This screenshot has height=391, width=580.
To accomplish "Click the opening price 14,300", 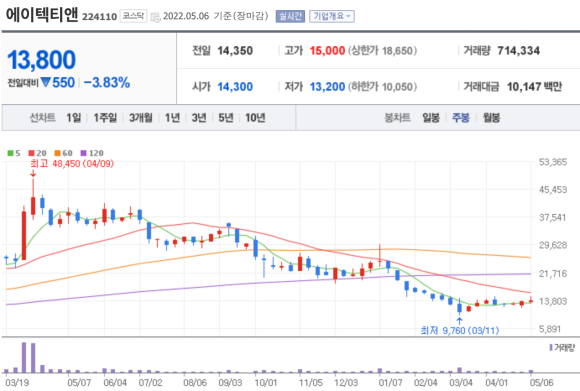I will click(x=235, y=87).
